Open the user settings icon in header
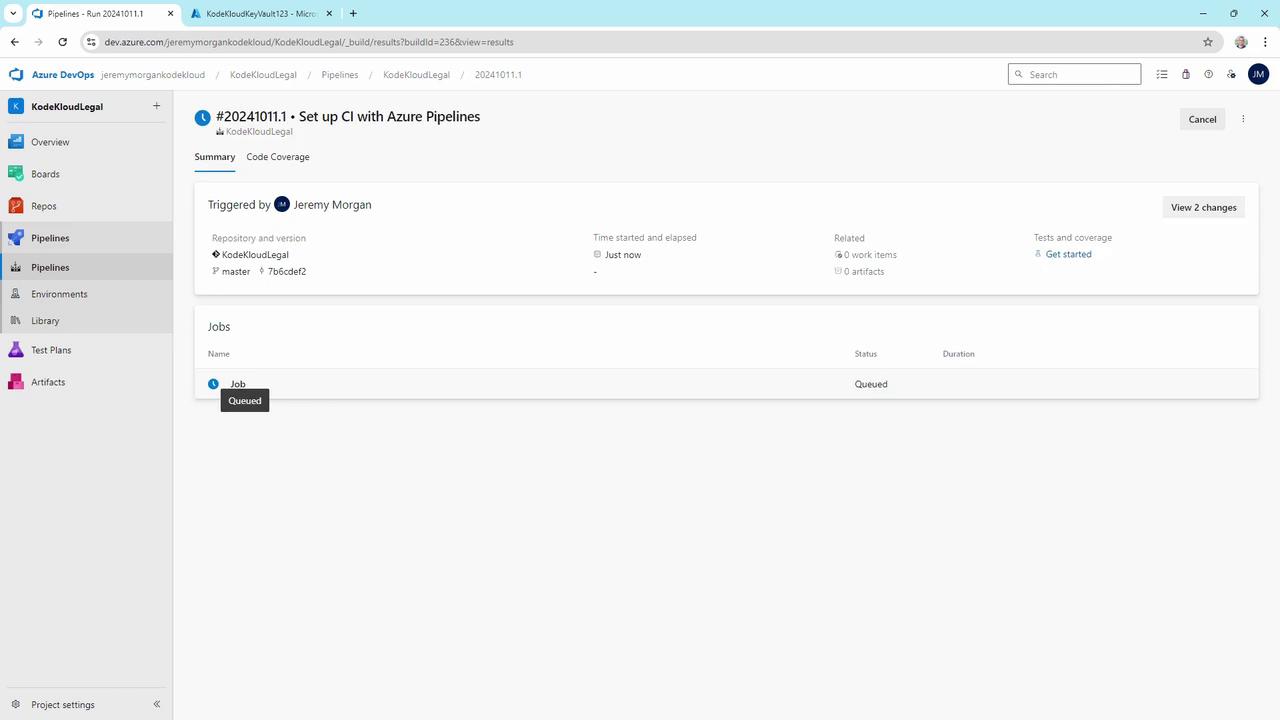This screenshot has height=720, width=1280. point(1231,74)
